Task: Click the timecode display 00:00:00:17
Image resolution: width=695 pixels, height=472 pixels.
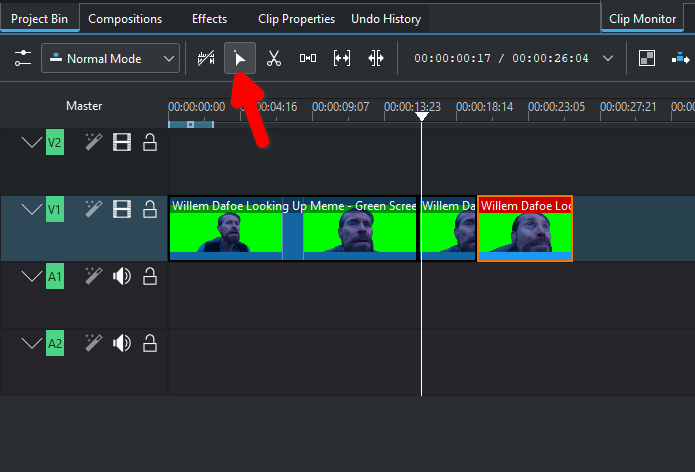Action: point(453,59)
